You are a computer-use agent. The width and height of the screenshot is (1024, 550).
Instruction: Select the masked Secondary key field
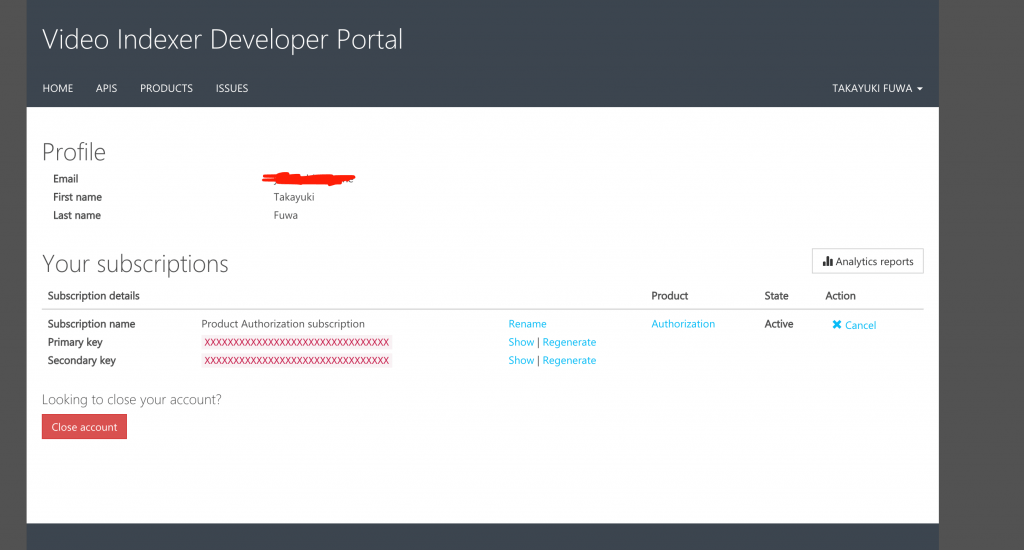(296, 361)
